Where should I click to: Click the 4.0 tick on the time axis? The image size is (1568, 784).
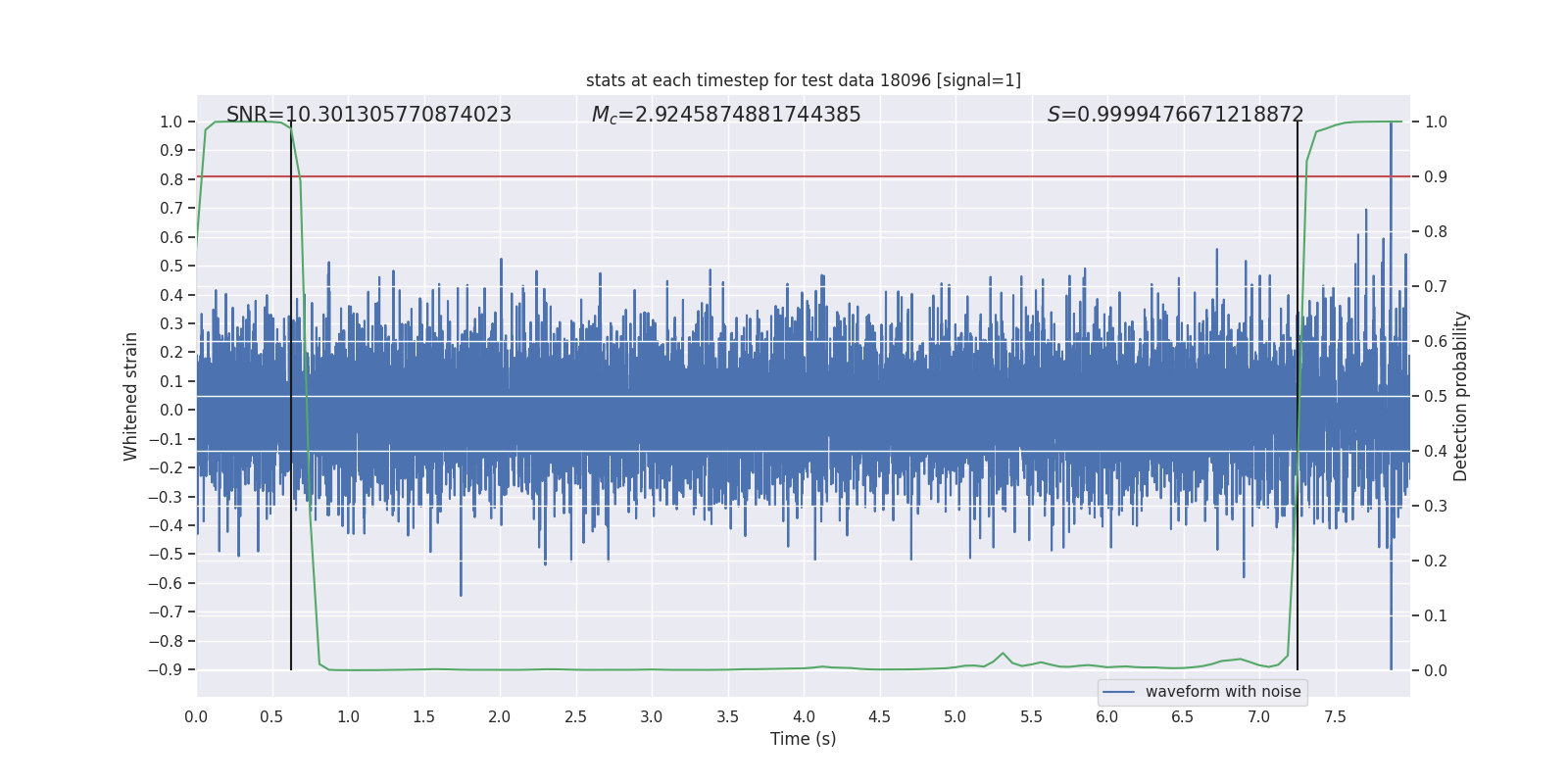click(804, 716)
